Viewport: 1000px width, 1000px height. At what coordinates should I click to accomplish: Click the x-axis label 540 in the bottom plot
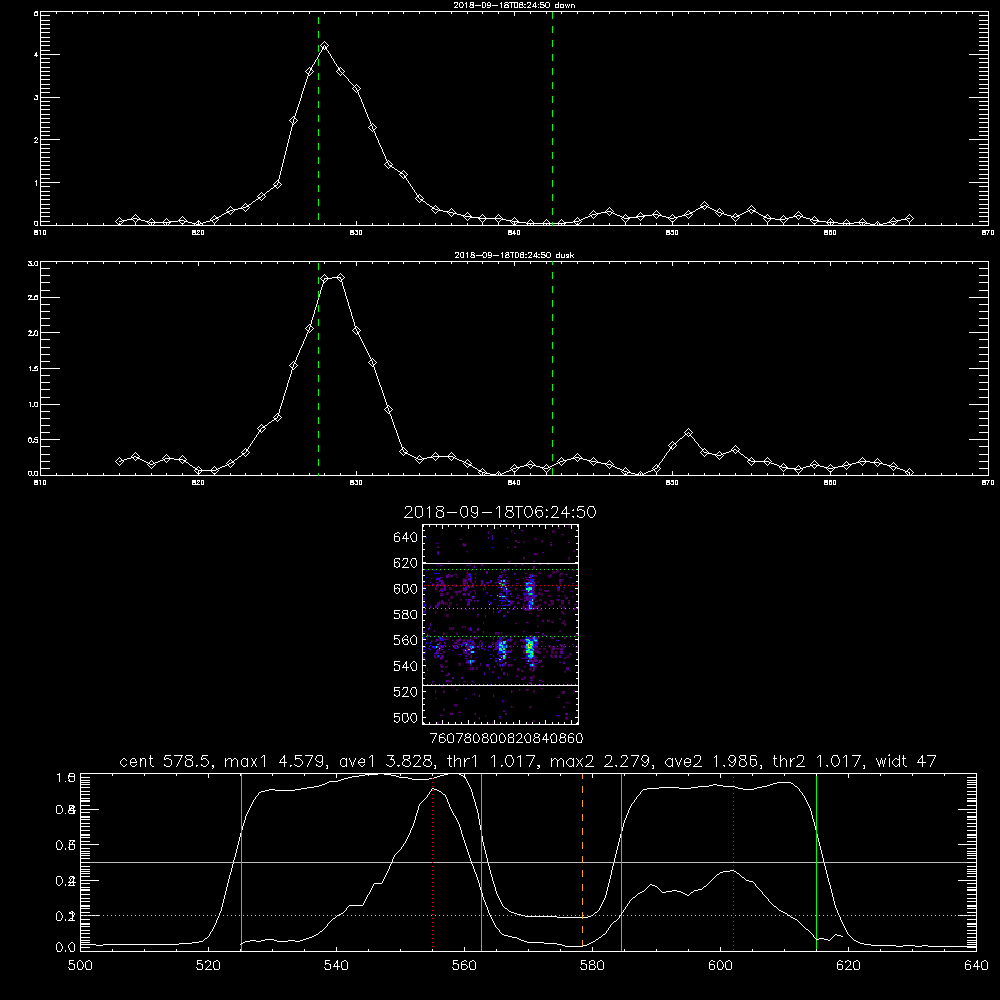336,966
